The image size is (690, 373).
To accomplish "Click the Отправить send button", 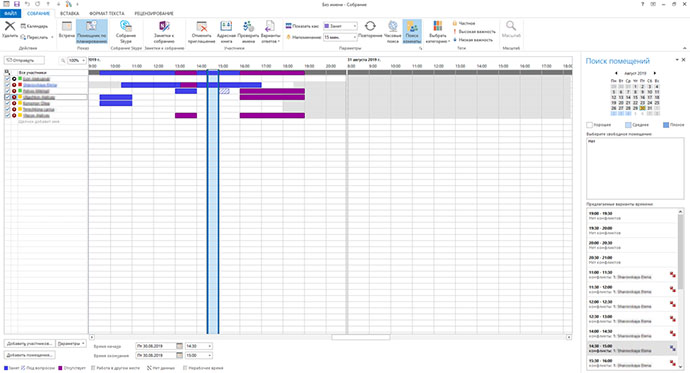I will (25, 60).
